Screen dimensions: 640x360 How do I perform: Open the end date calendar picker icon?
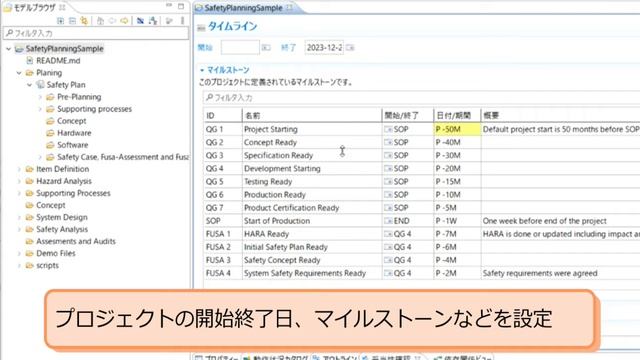350,48
